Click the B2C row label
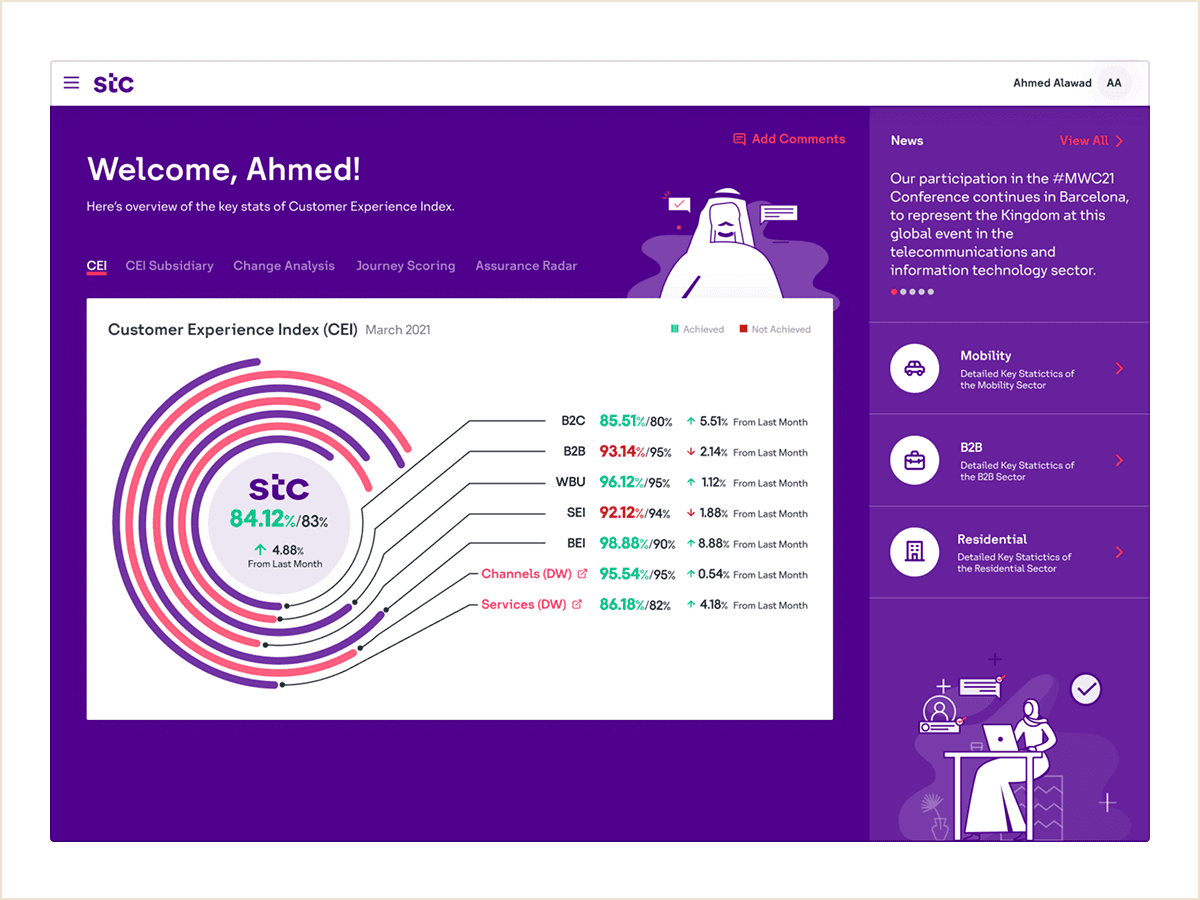Viewport: 1200px width, 900px height. [573, 421]
